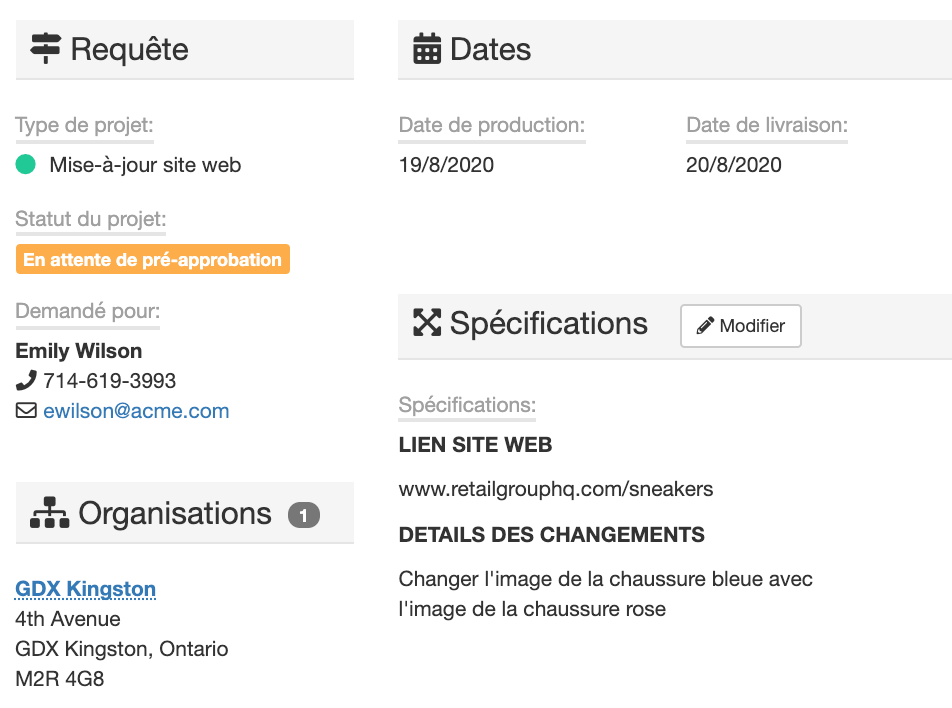
Task: Click the Mise-à-jour site web project type
Action: point(145,165)
